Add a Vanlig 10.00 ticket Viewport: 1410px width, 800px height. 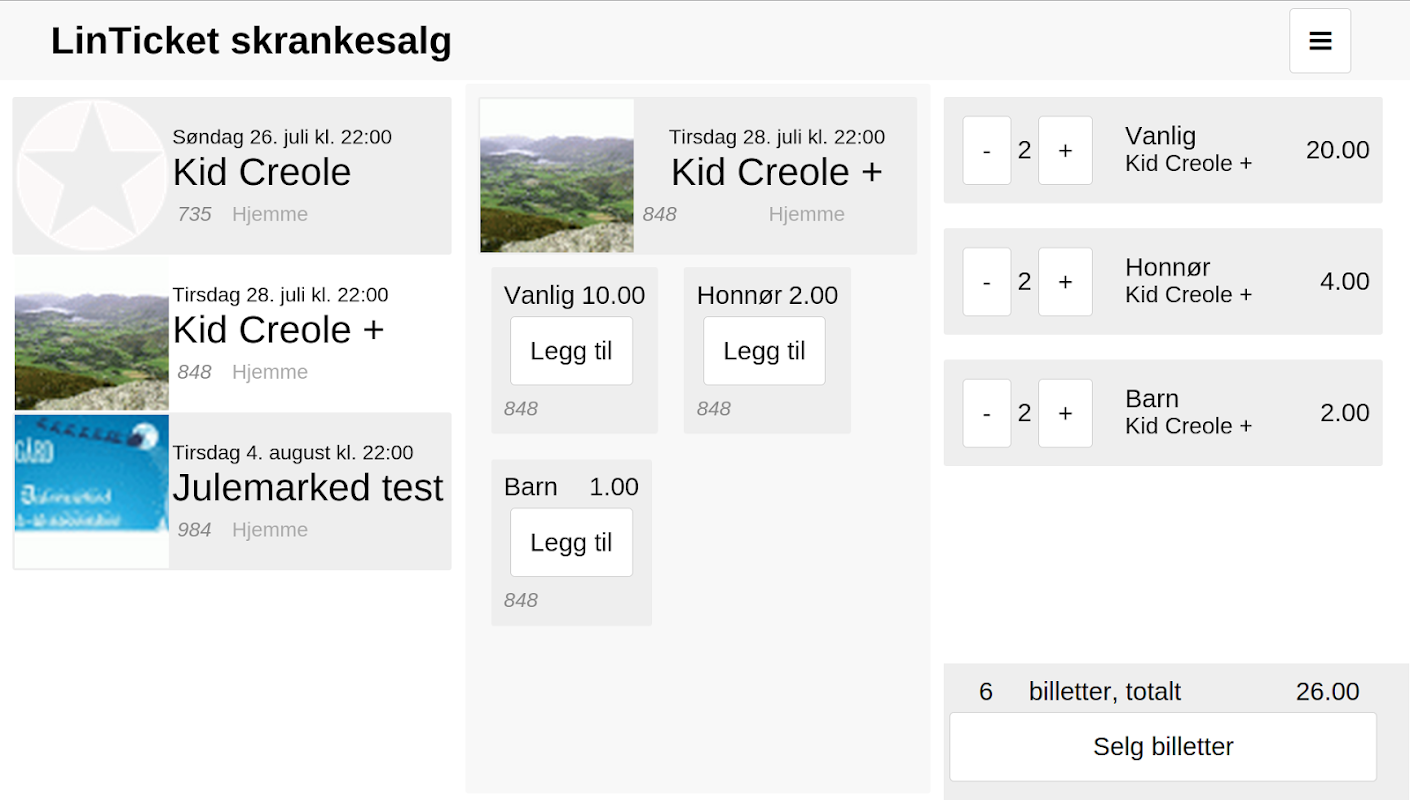point(571,351)
